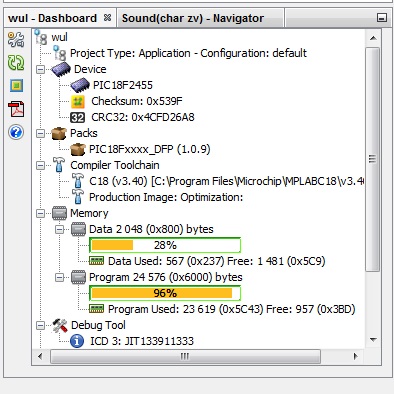Click the Checksum icon in Device
The height and width of the screenshot is (394, 394).
(78, 101)
